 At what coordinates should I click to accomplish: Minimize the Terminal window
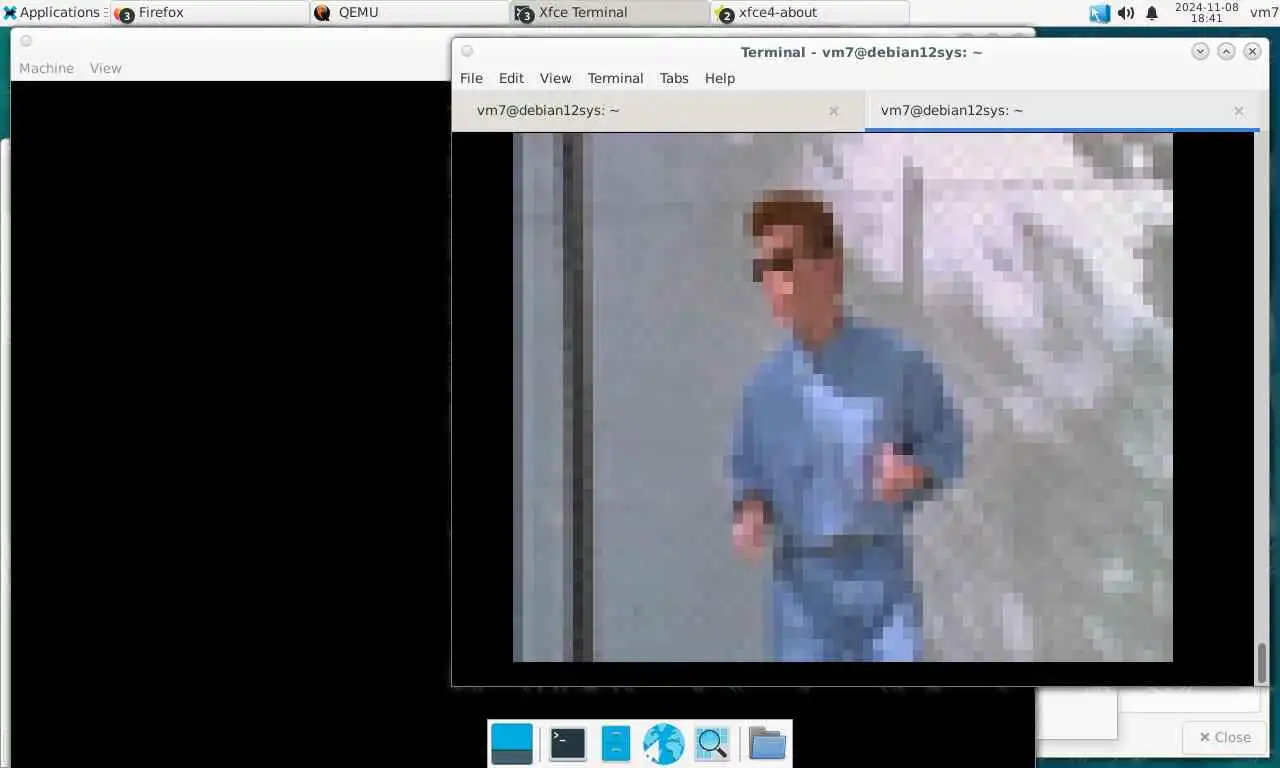click(x=1200, y=51)
